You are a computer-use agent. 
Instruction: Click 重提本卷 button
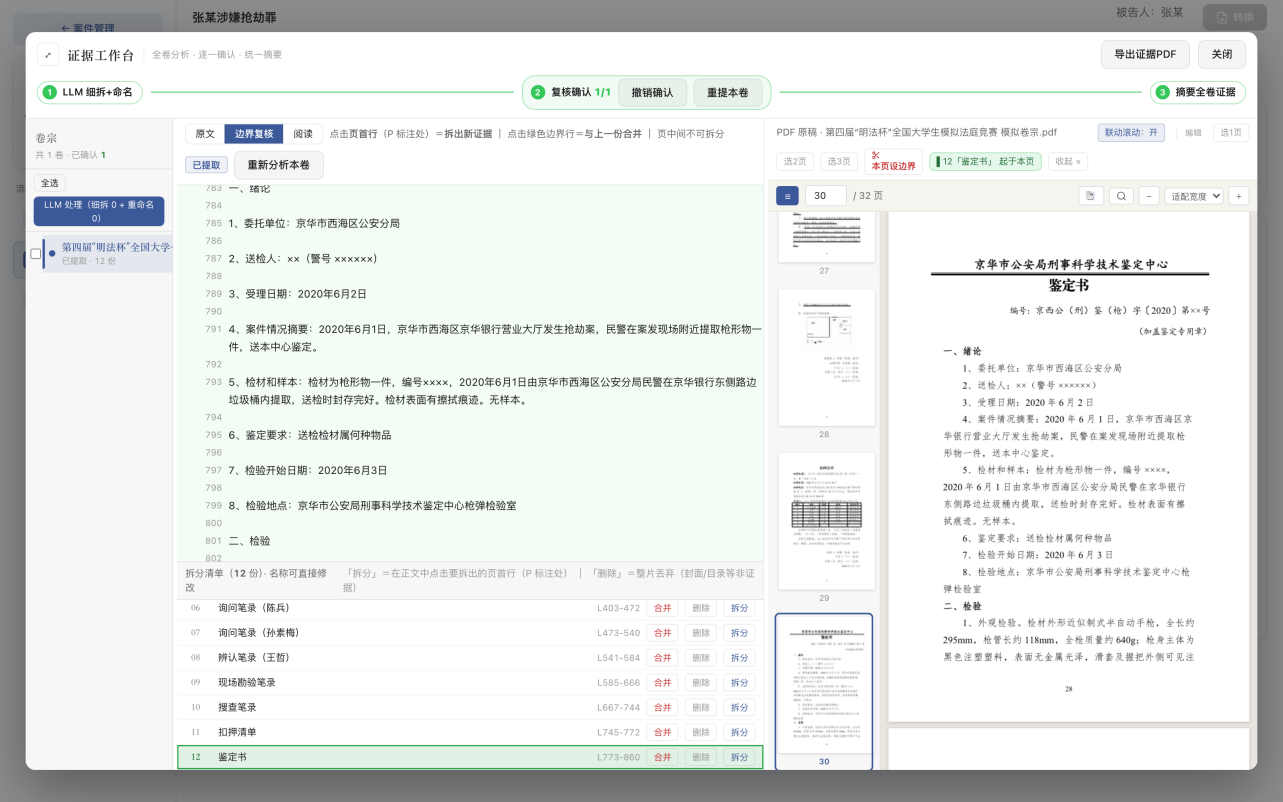click(x=728, y=92)
